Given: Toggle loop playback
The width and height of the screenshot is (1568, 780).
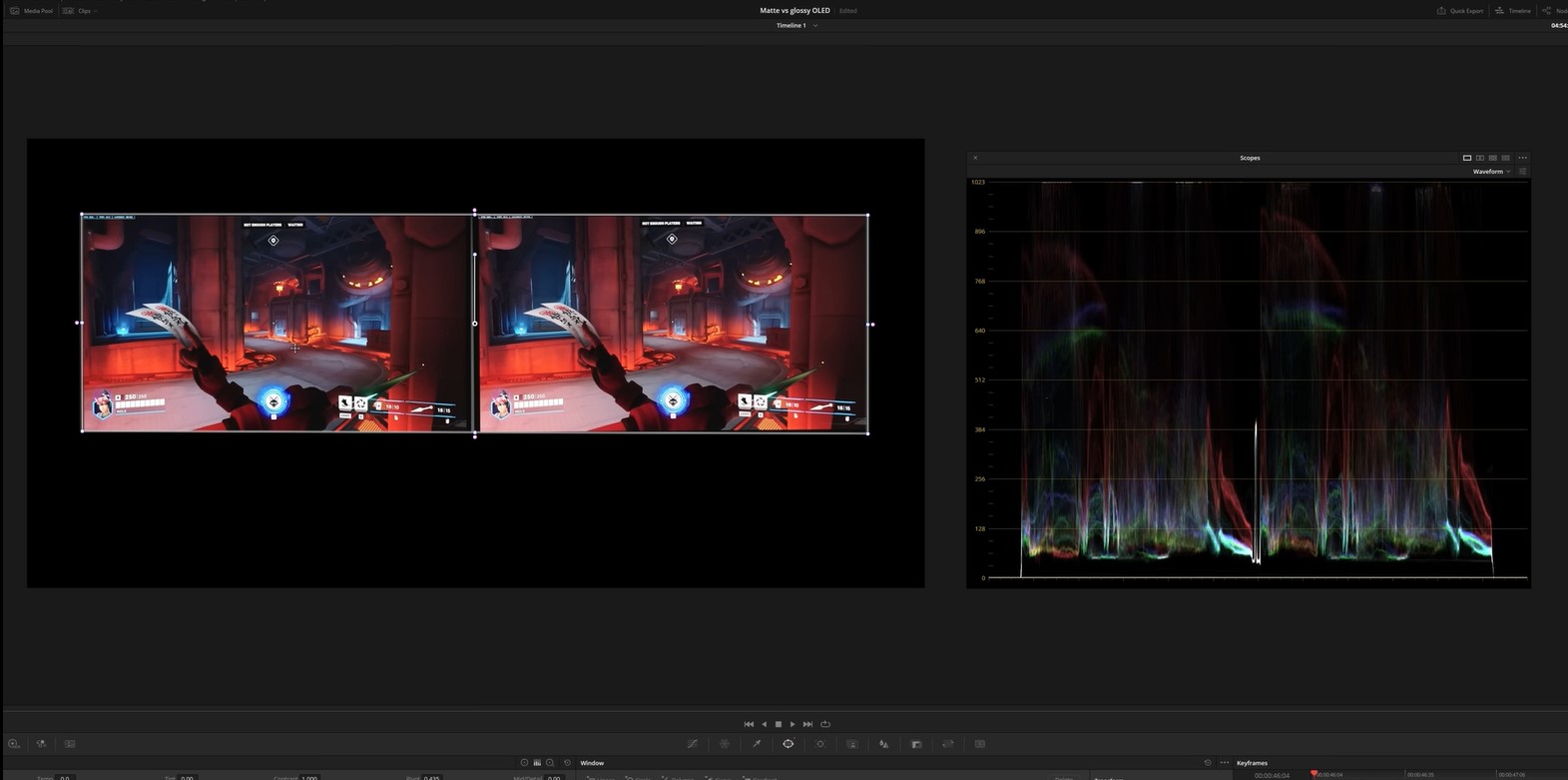Looking at the screenshot, I should (825, 724).
